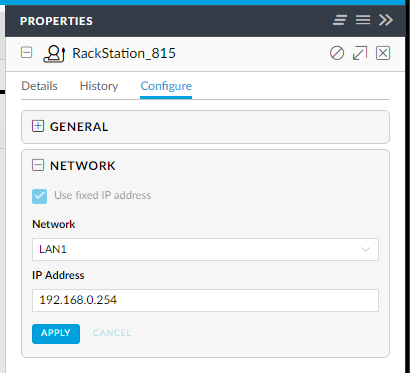410x373 pixels.
Task: Collapse the Properties panel with double-chevron icon
Action: coord(386,20)
